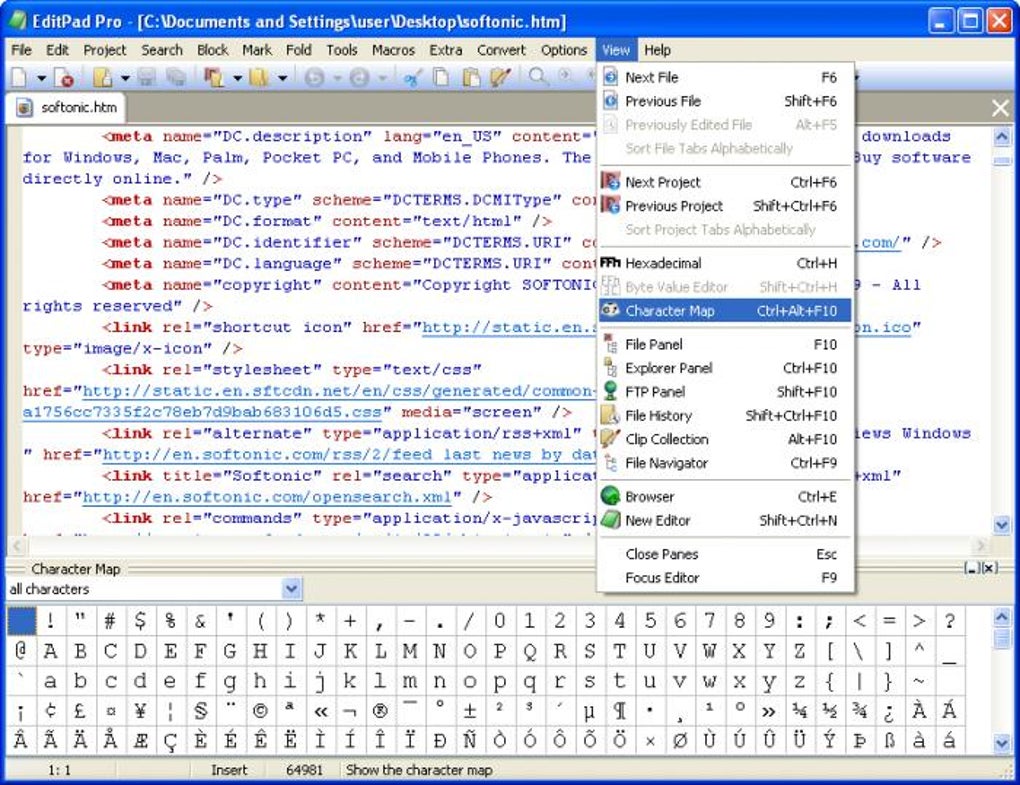
Task: Open File Navigator menu entry
Action: [725, 462]
